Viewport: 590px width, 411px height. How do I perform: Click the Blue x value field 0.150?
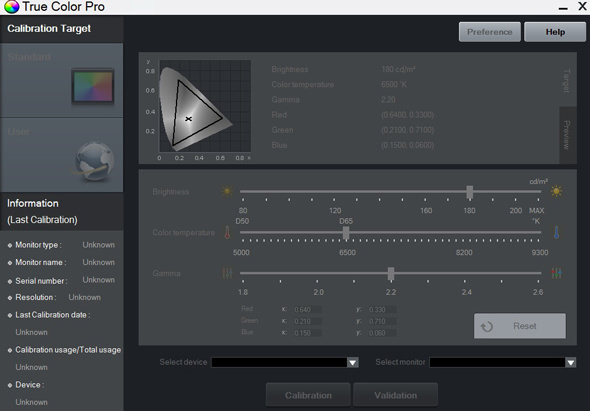(x=307, y=333)
